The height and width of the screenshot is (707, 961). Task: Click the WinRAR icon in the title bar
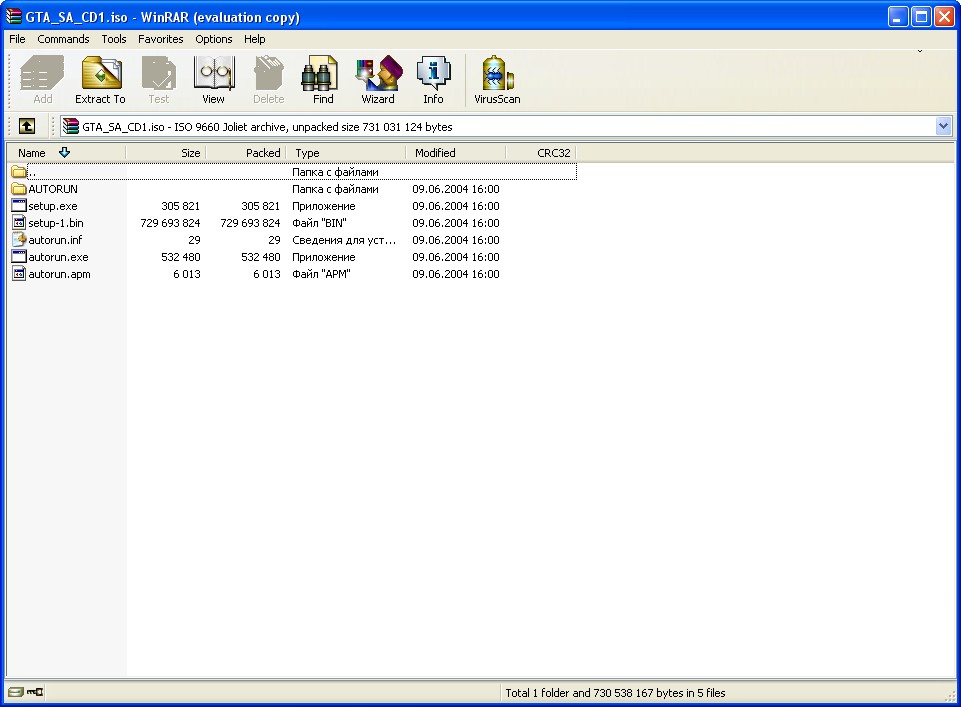pyautogui.click(x=13, y=17)
